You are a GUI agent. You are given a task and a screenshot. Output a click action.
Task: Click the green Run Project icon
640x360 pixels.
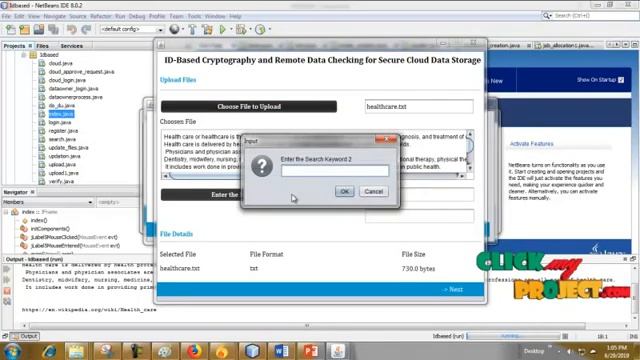[x=222, y=29]
